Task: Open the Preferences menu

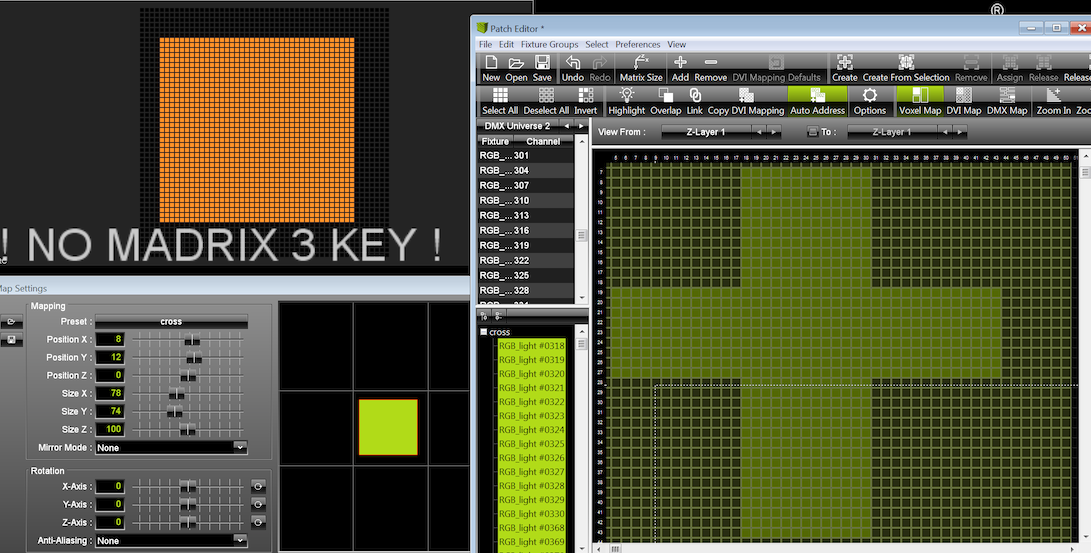Action: (637, 44)
